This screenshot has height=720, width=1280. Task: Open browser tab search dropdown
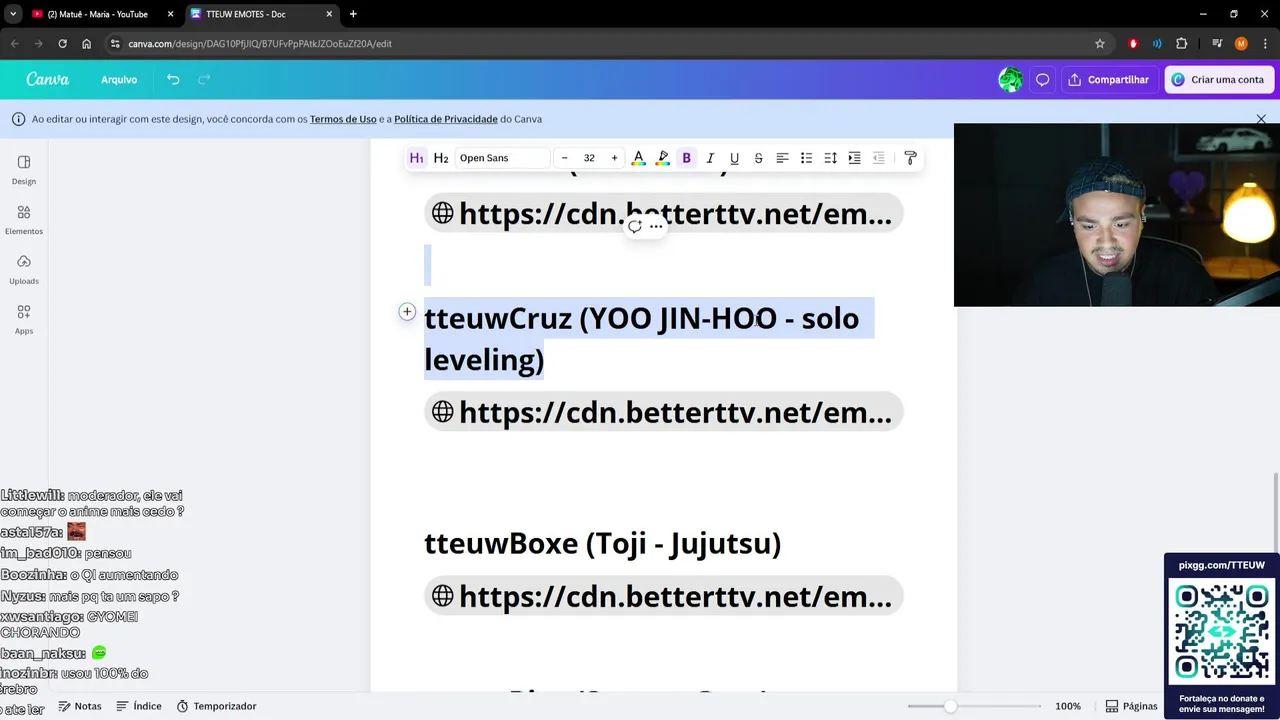click(x=12, y=14)
